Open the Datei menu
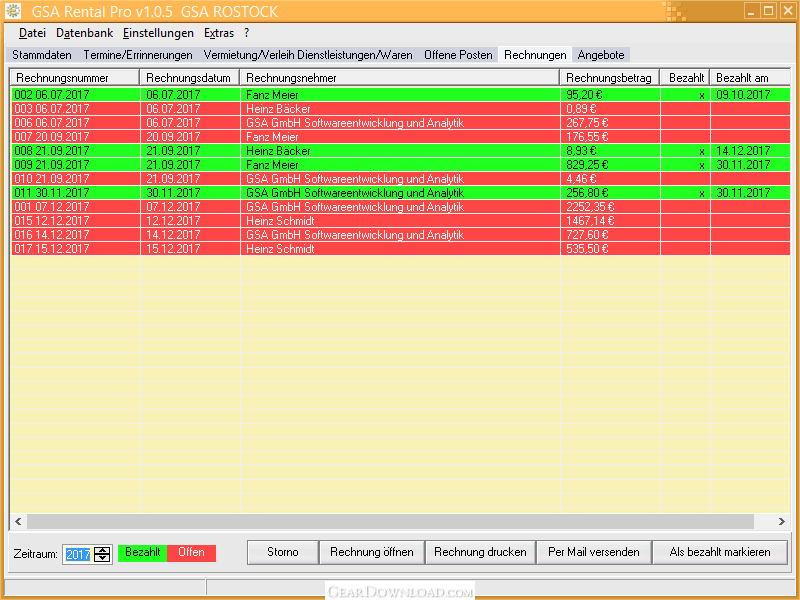This screenshot has height=600, width=800. [x=32, y=33]
